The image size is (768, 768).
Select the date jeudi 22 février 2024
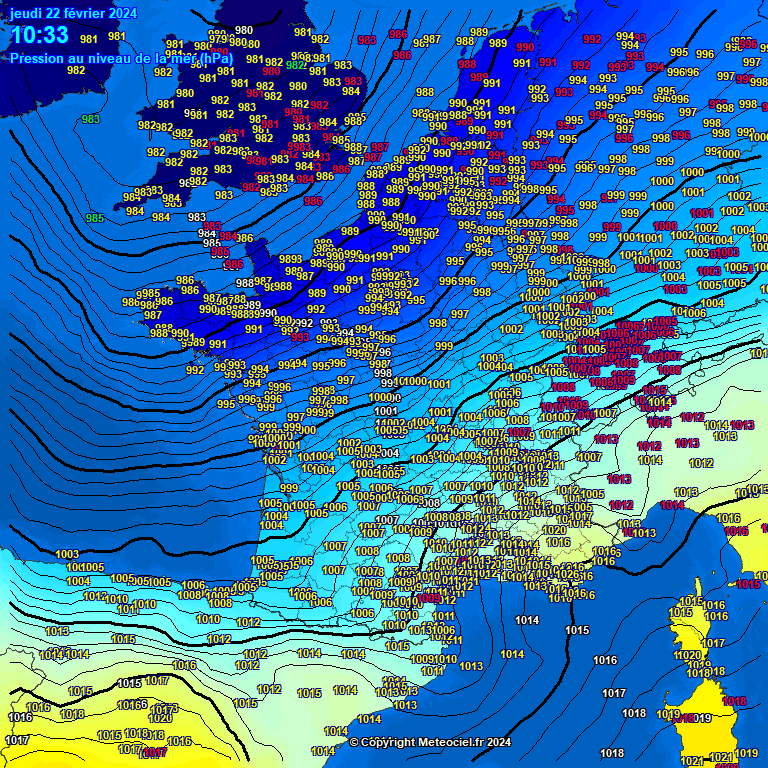click(74, 13)
